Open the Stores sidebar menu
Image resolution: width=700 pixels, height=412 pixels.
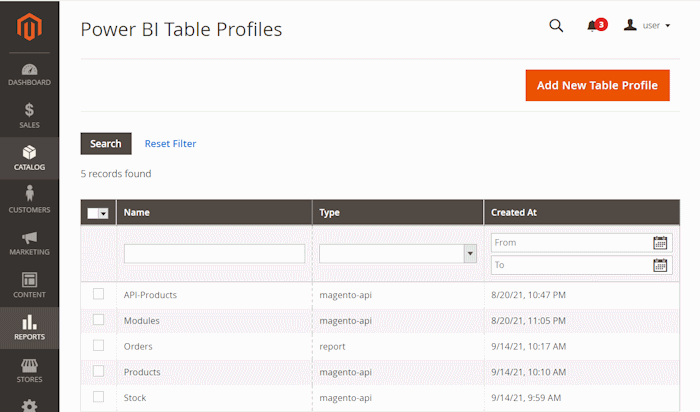point(29,370)
